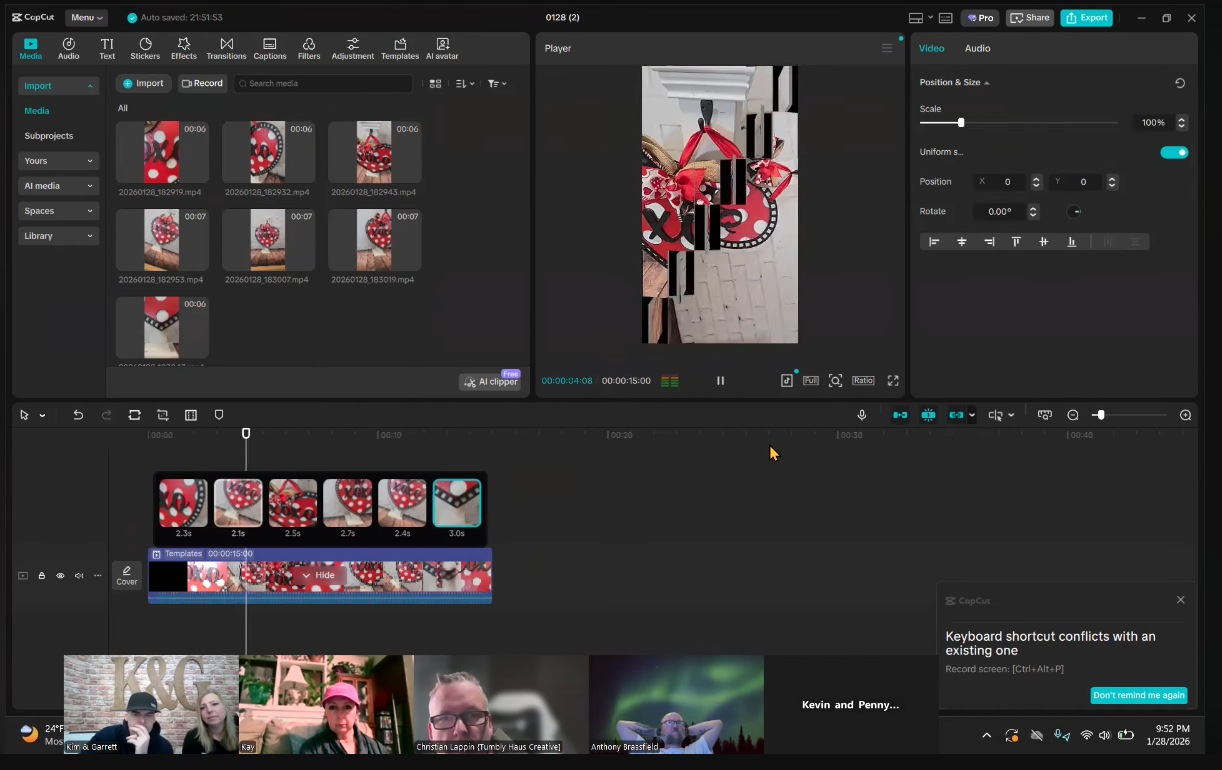This screenshot has width=1222, height=770.
Task: Select Subprojects in left sidebar
Action: point(49,136)
